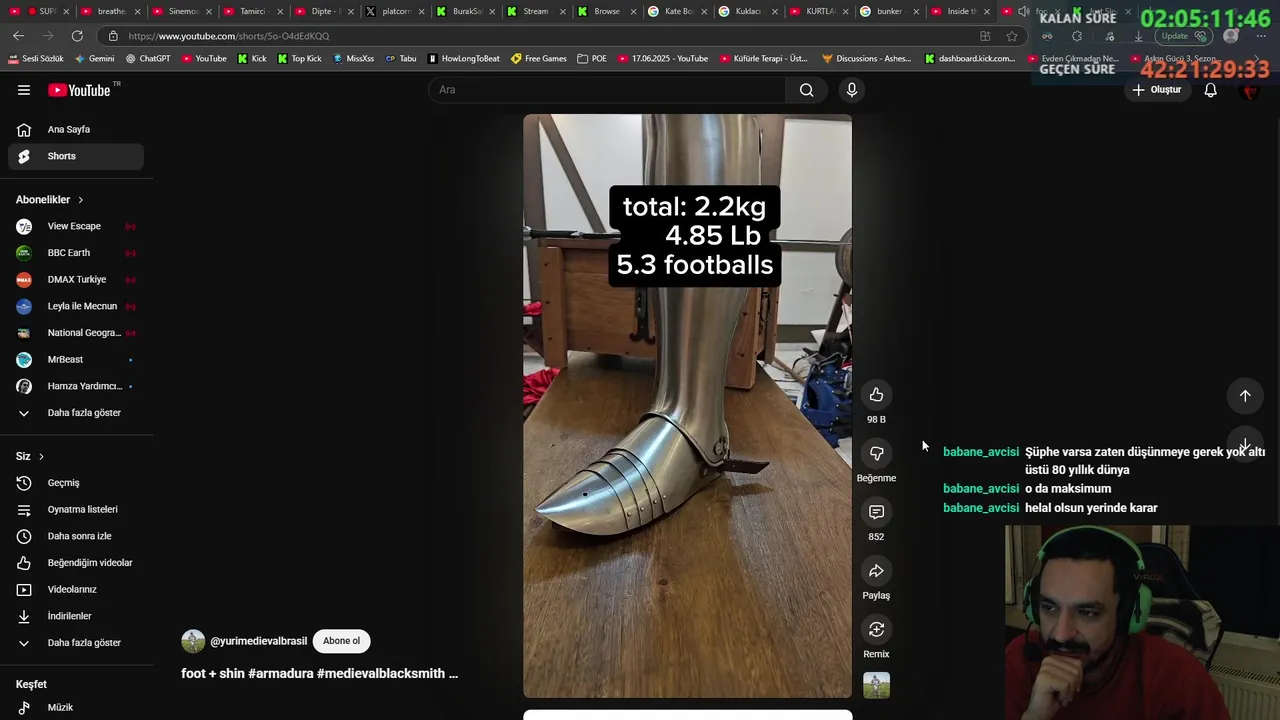Open Leyla ile Mecnun channel
The width and height of the screenshot is (1280, 720).
click(x=76, y=306)
